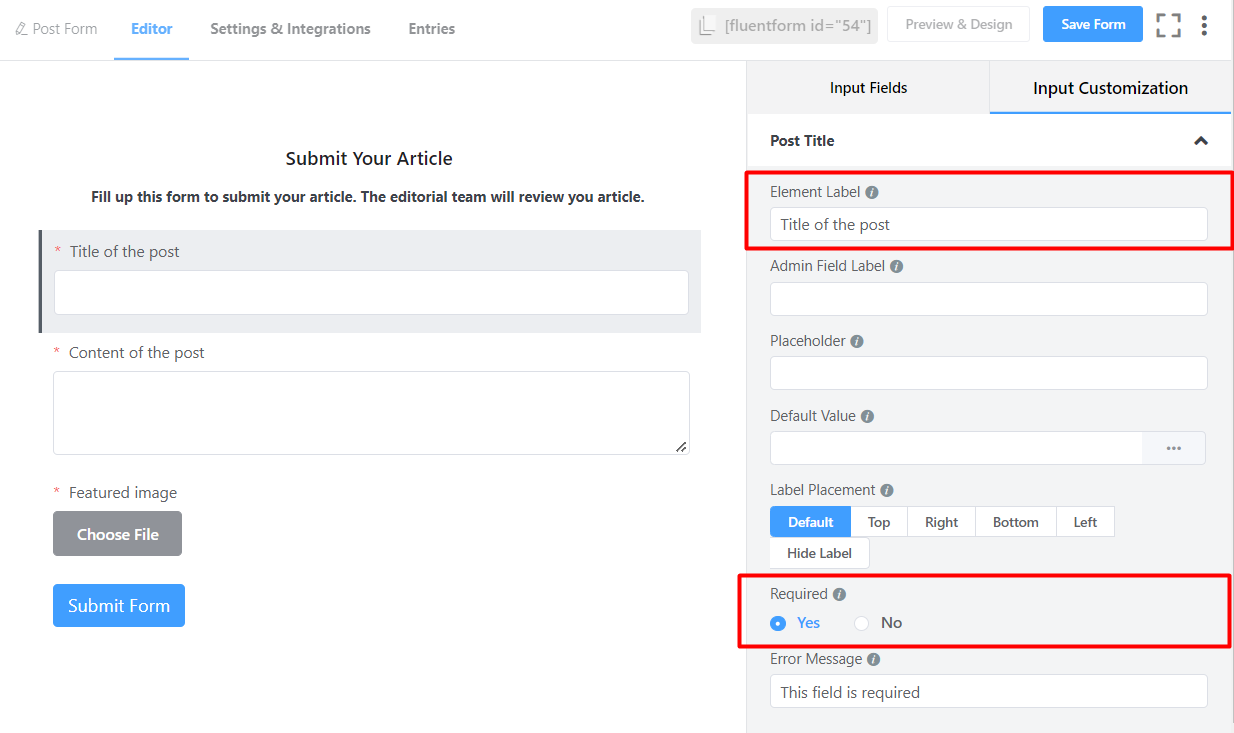
Task: Click the Submit Your Article heading
Action: click(369, 159)
